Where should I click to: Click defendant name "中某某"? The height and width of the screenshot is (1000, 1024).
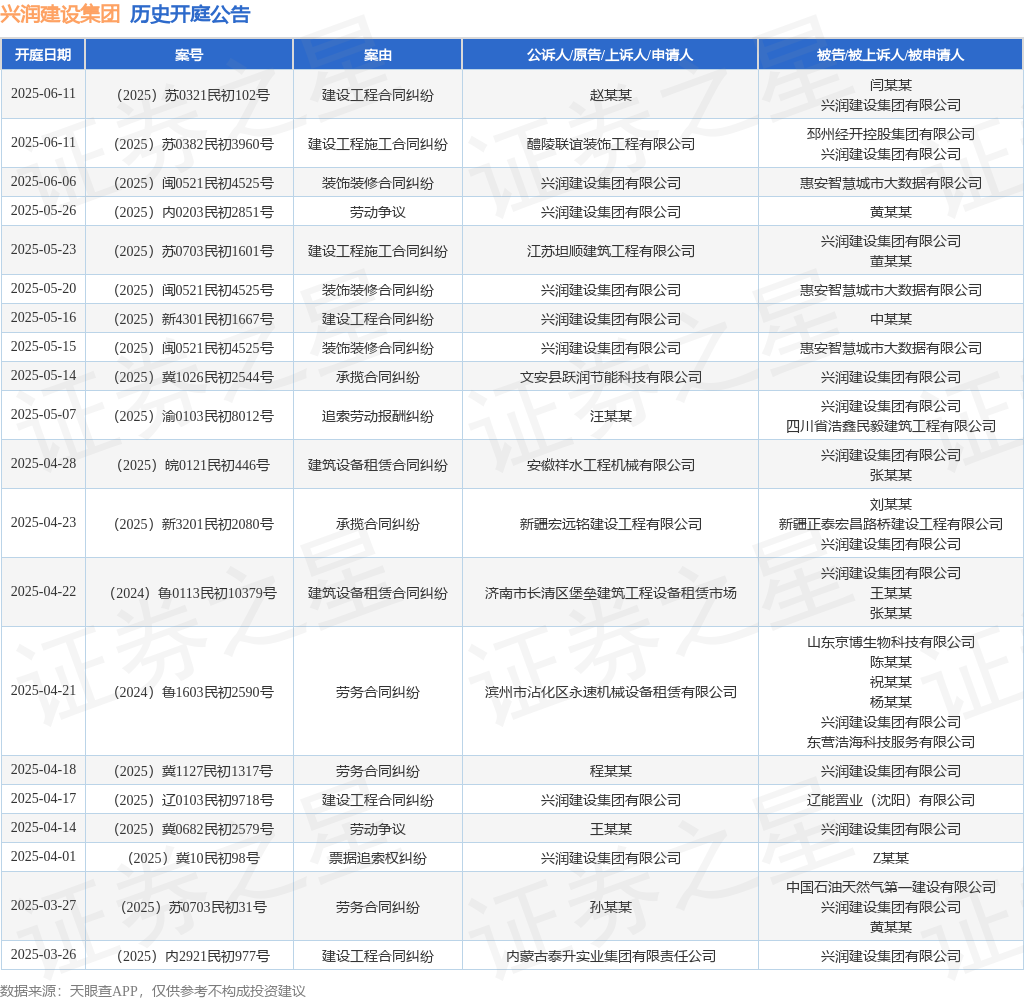(x=890, y=319)
